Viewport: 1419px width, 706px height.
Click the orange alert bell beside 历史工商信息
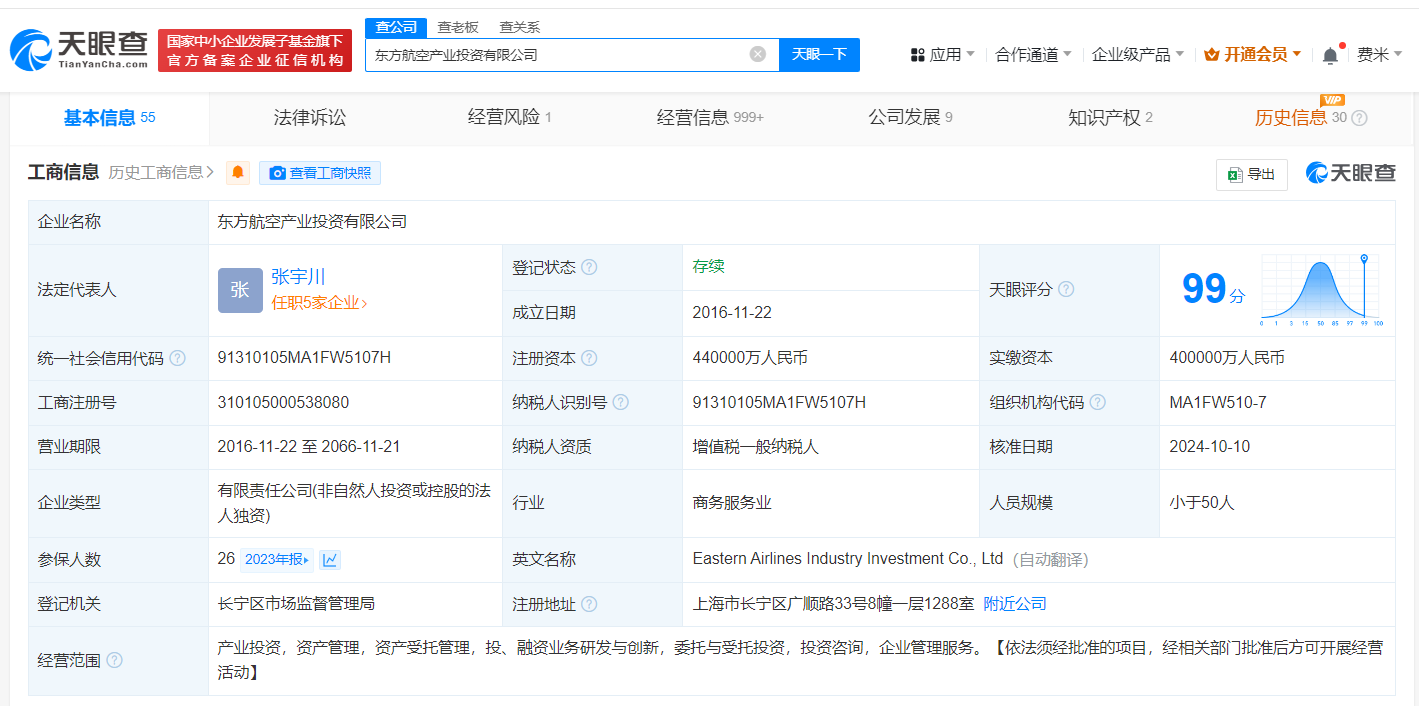[x=238, y=173]
